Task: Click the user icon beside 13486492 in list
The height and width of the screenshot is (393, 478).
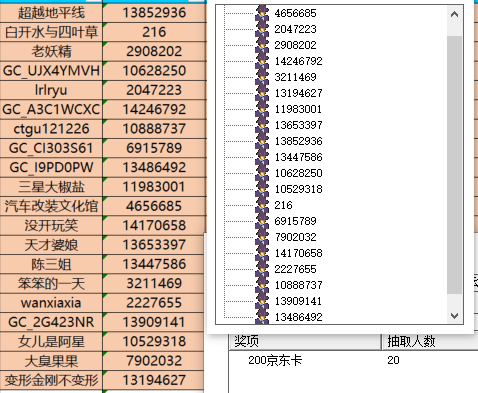Action: (x=262, y=316)
